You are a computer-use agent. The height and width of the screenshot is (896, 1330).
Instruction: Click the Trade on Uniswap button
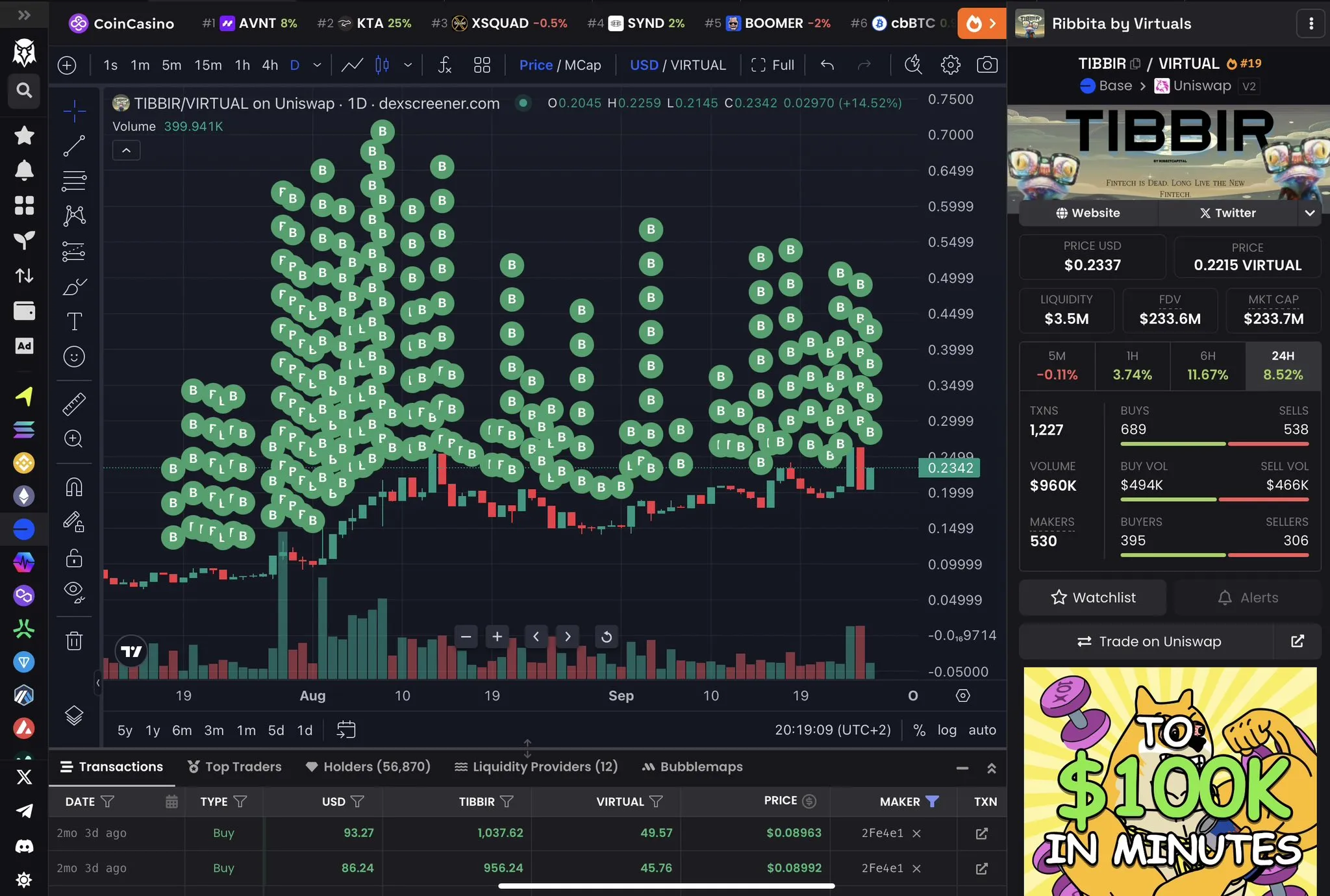(1148, 641)
